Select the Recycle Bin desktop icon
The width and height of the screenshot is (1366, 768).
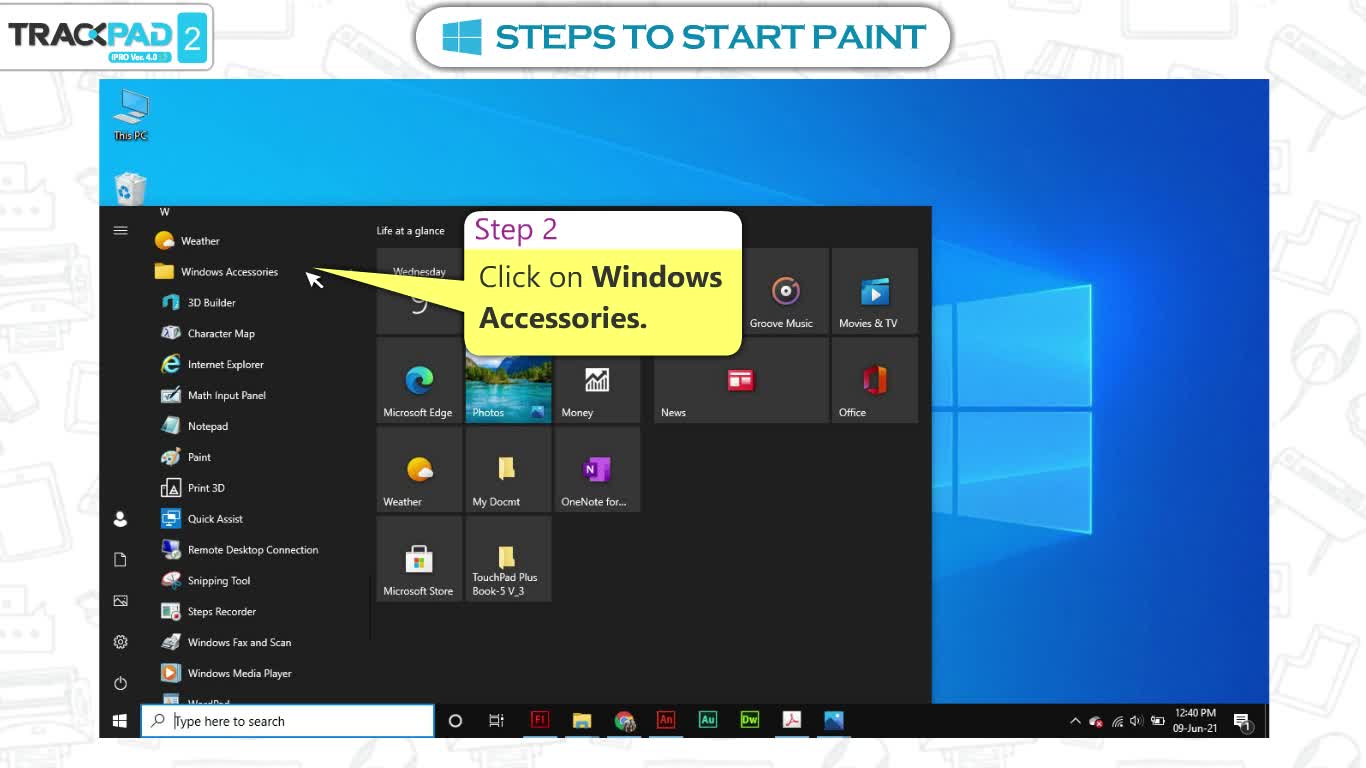131,188
